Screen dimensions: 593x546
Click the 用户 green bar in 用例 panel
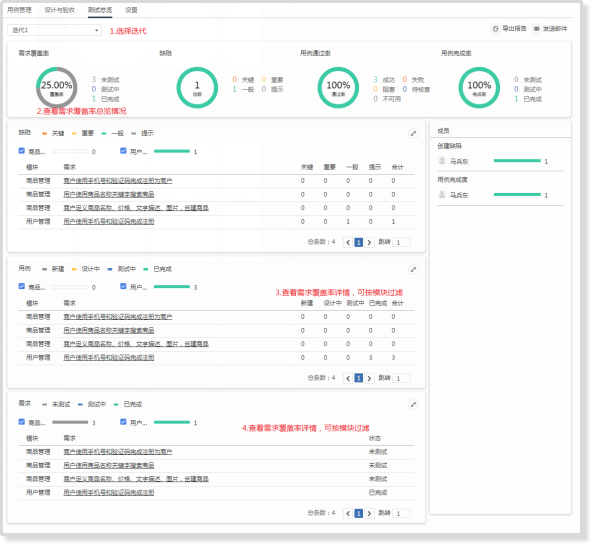[x=172, y=287]
